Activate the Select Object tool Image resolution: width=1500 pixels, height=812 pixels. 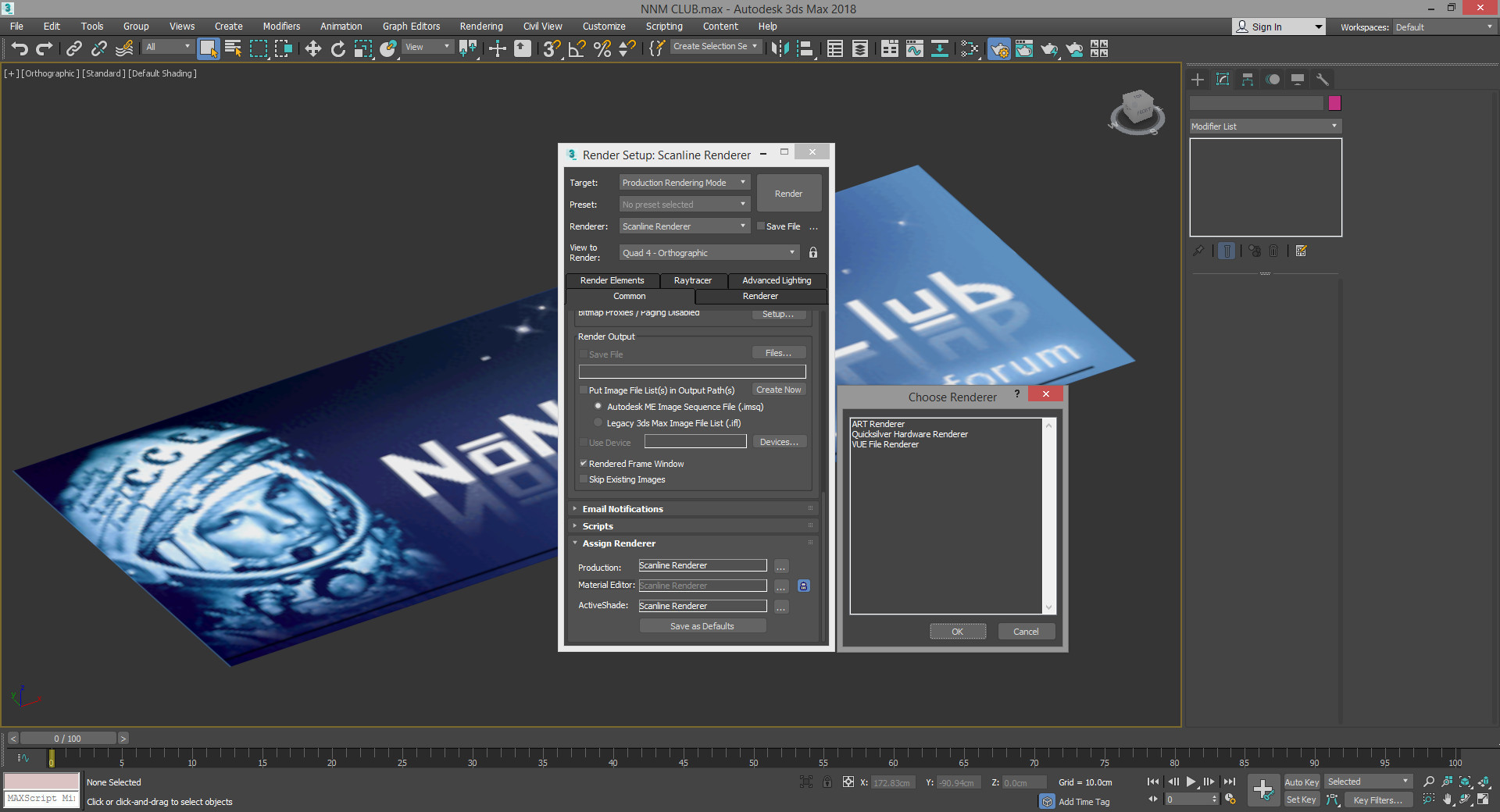pos(208,48)
